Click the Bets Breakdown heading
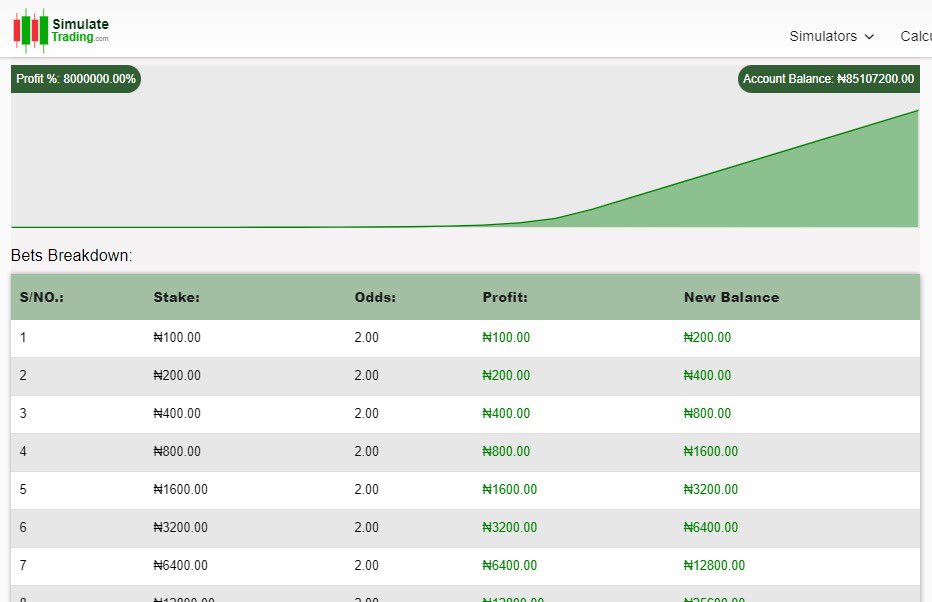This screenshot has width=932, height=602. 71,256
